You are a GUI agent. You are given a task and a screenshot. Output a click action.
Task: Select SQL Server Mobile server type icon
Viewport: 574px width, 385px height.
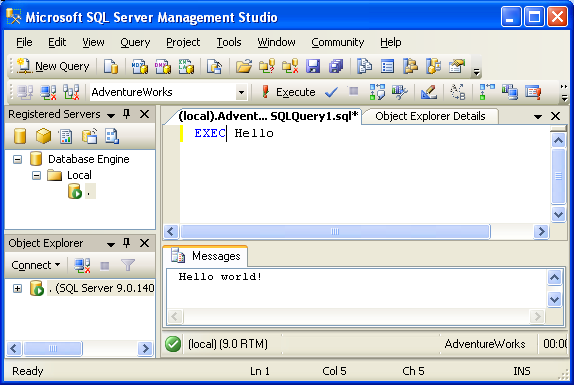coord(89,136)
